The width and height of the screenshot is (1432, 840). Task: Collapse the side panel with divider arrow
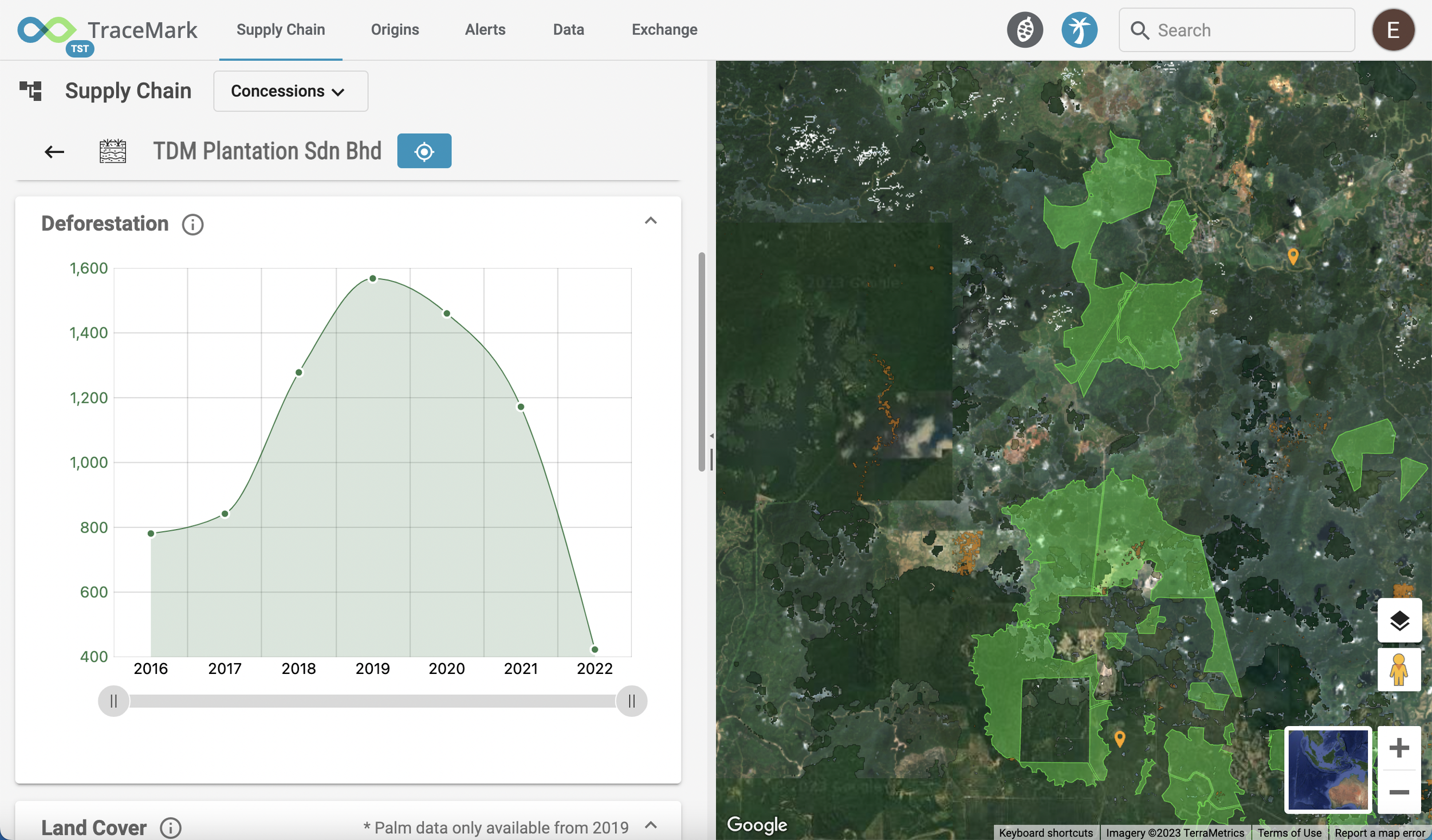point(711,436)
